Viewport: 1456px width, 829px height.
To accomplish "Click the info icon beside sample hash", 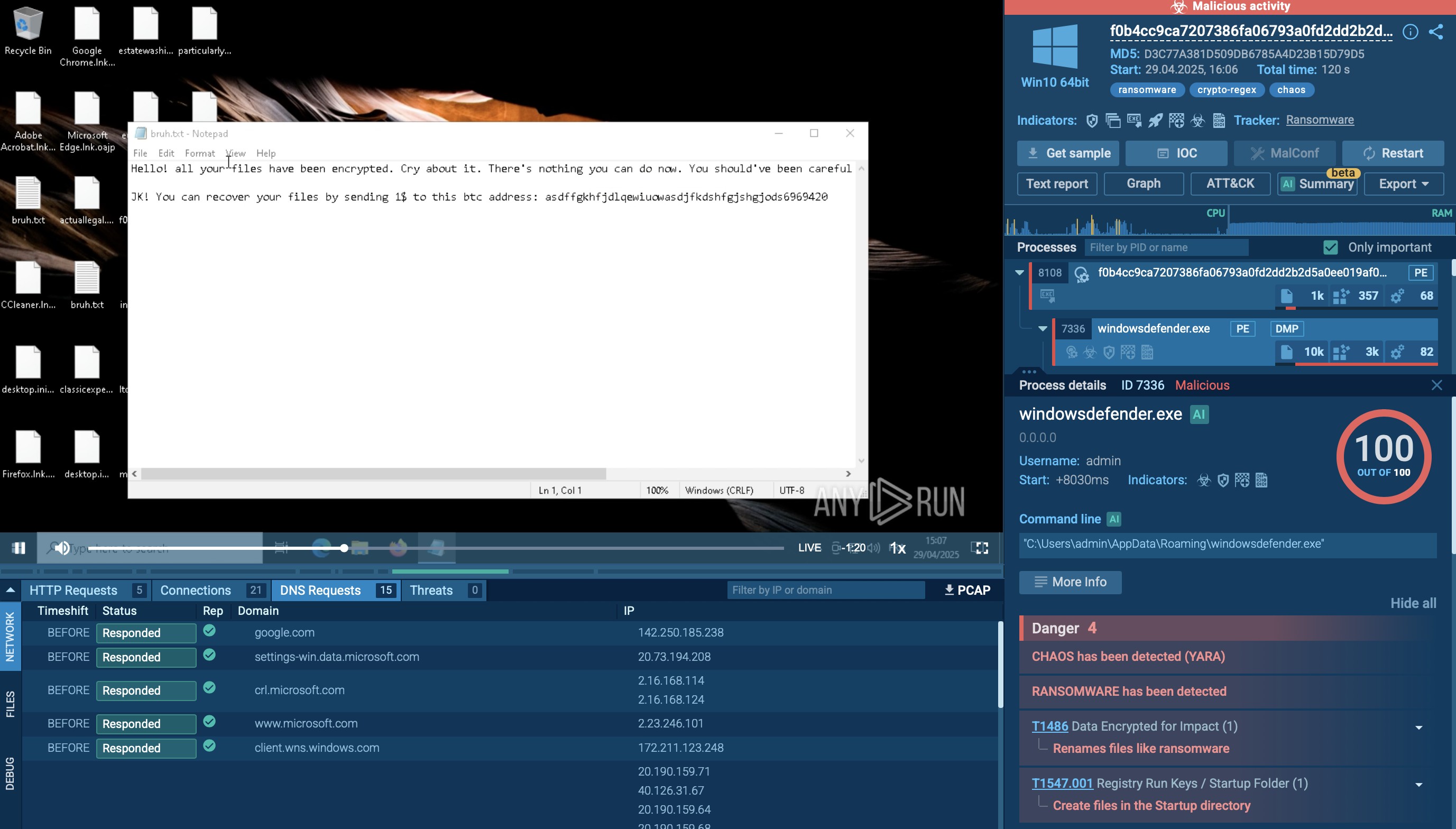I will tap(1410, 31).
